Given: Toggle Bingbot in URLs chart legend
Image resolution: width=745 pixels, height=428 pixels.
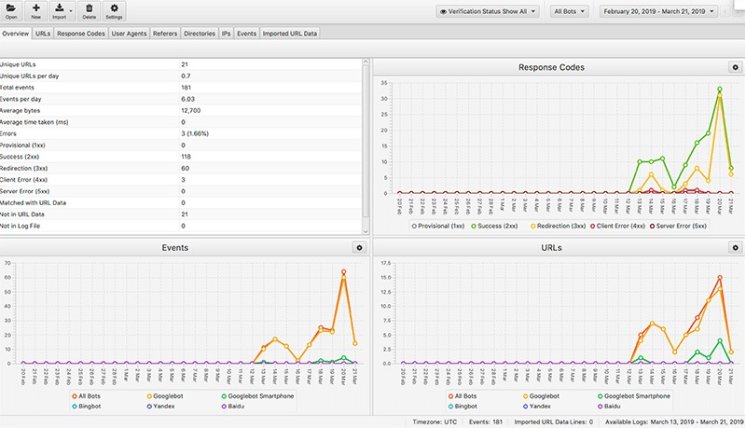Looking at the screenshot, I should pyautogui.click(x=462, y=407).
